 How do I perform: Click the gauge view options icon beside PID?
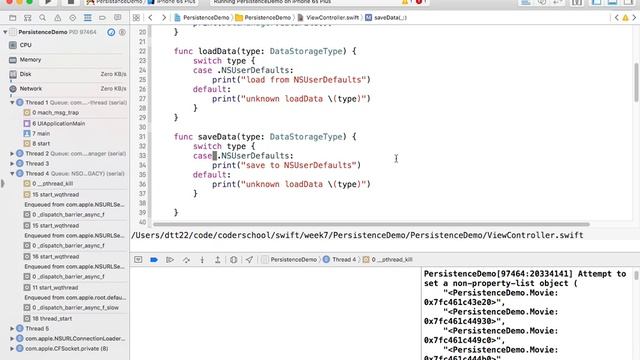coord(111,32)
